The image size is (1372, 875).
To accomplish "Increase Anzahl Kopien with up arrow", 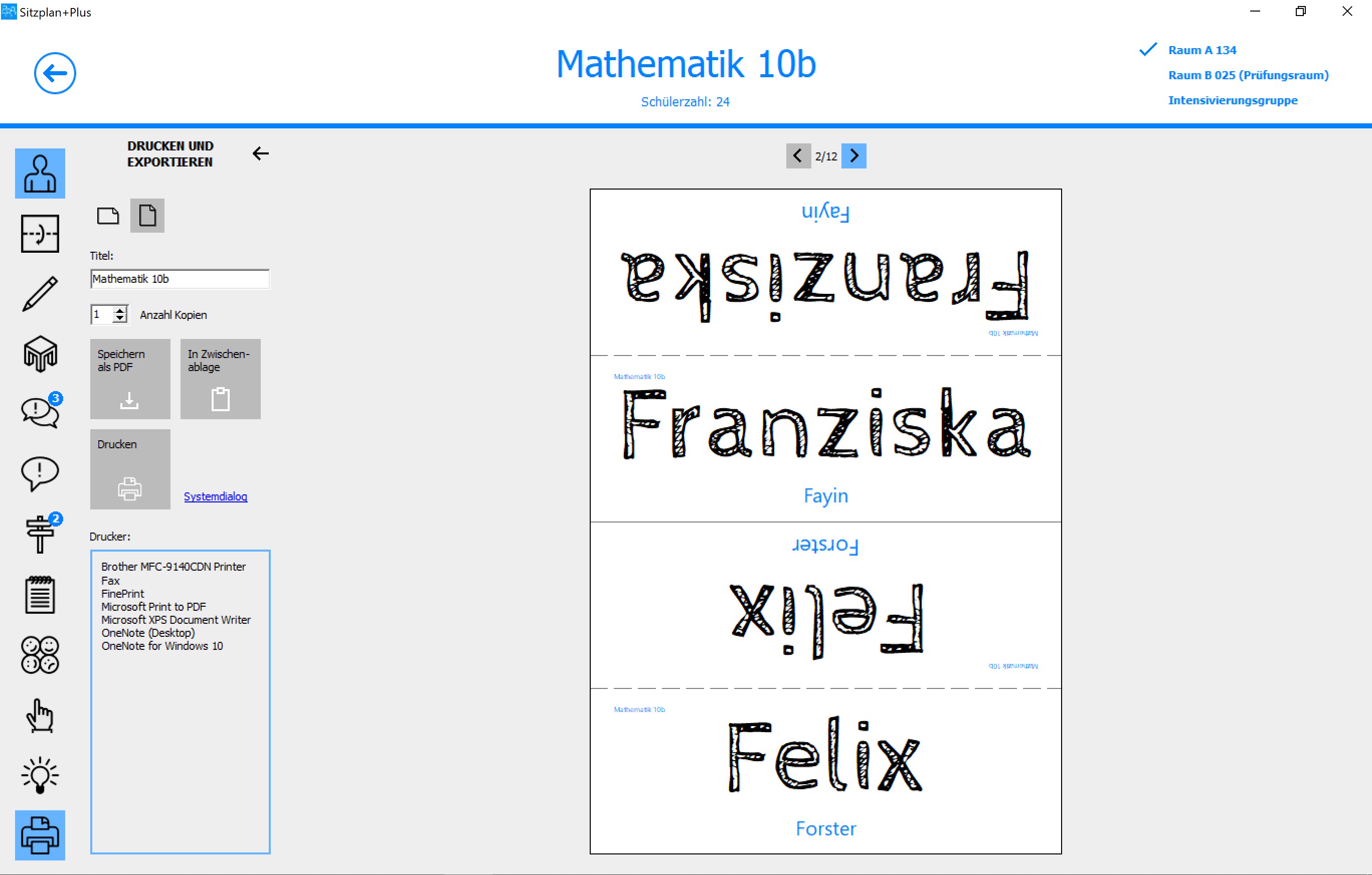I will point(120,310).
